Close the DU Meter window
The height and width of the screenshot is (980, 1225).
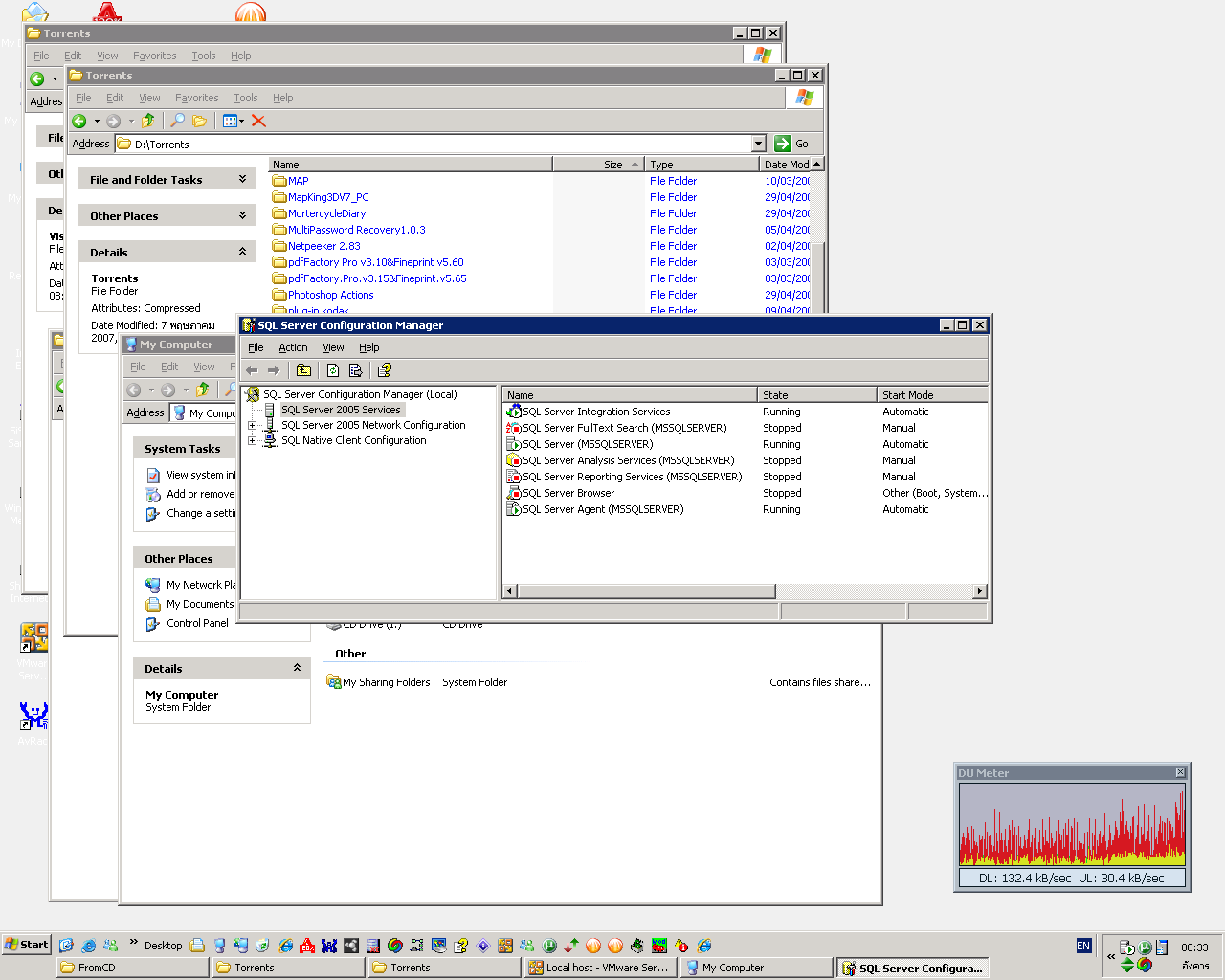[x=1180, y=772]
